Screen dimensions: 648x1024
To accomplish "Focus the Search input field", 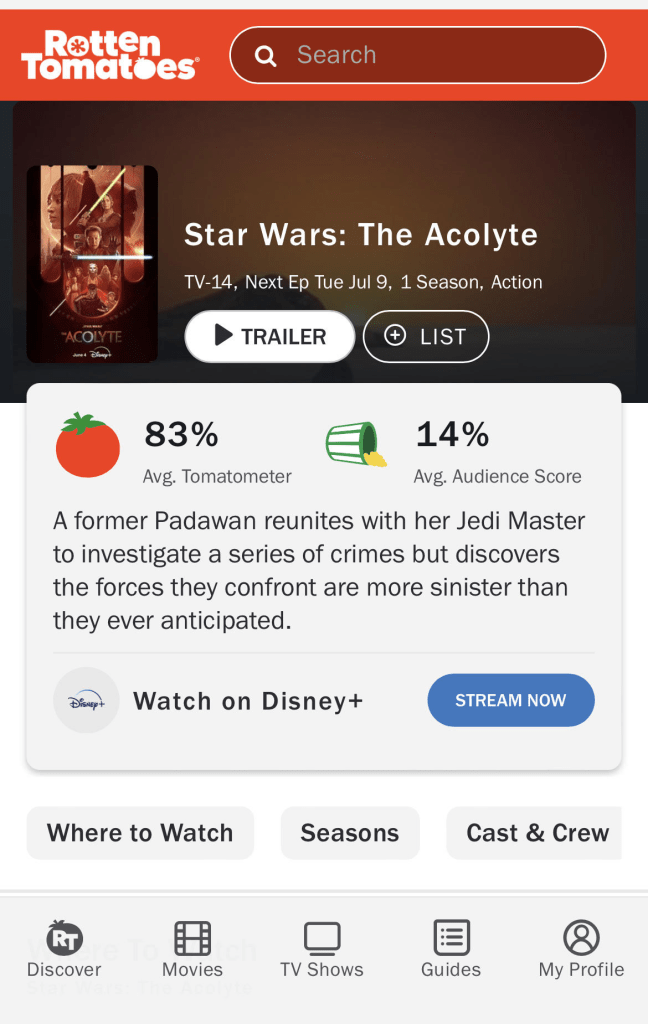I will pyautogui.click(x=440, y=55).
